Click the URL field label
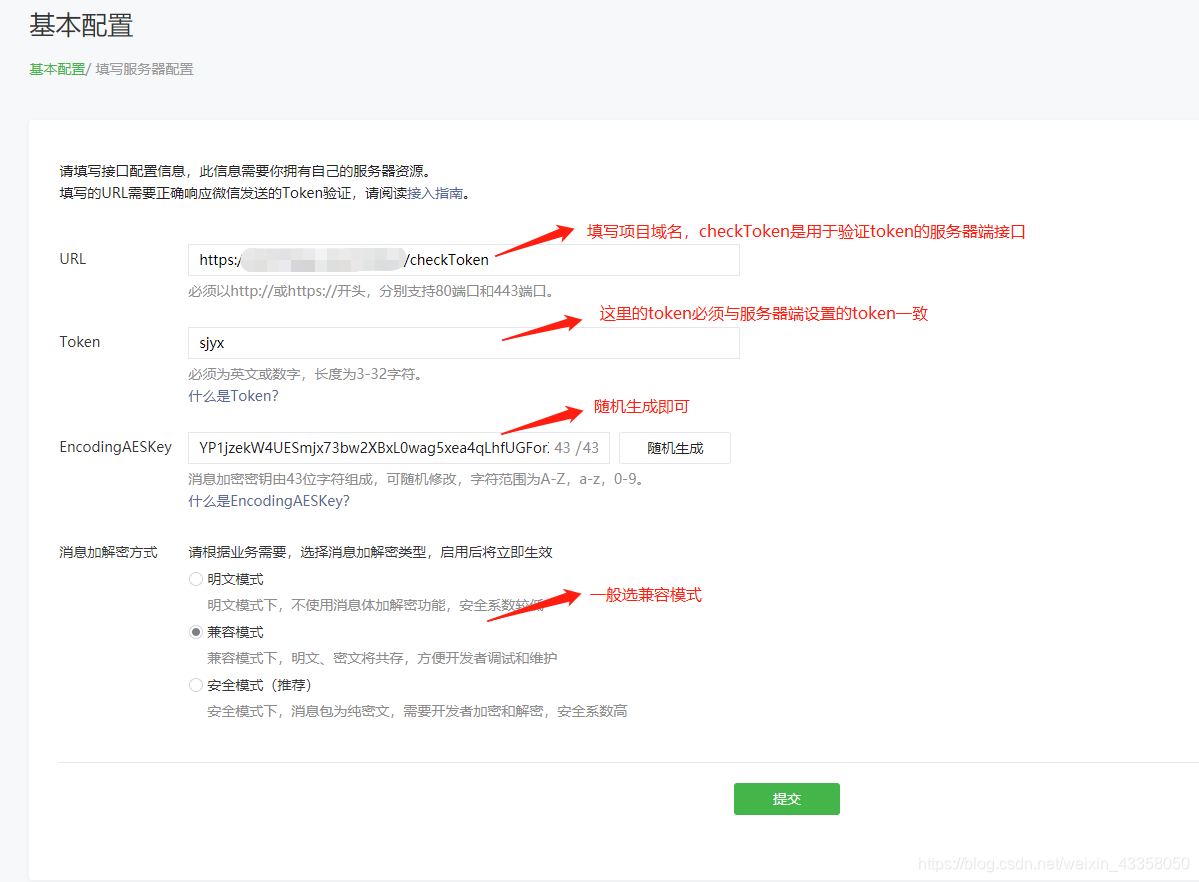The width and height of the screenshot is (1199, 882). 73,259
